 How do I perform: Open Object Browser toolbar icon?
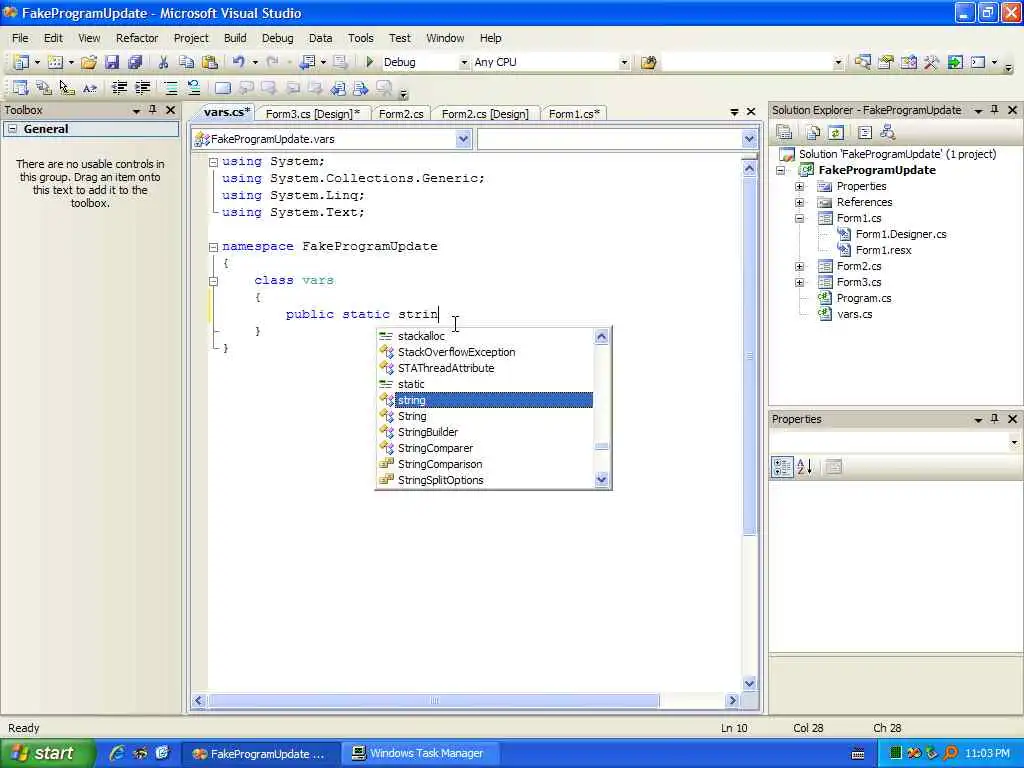[908, 62]
